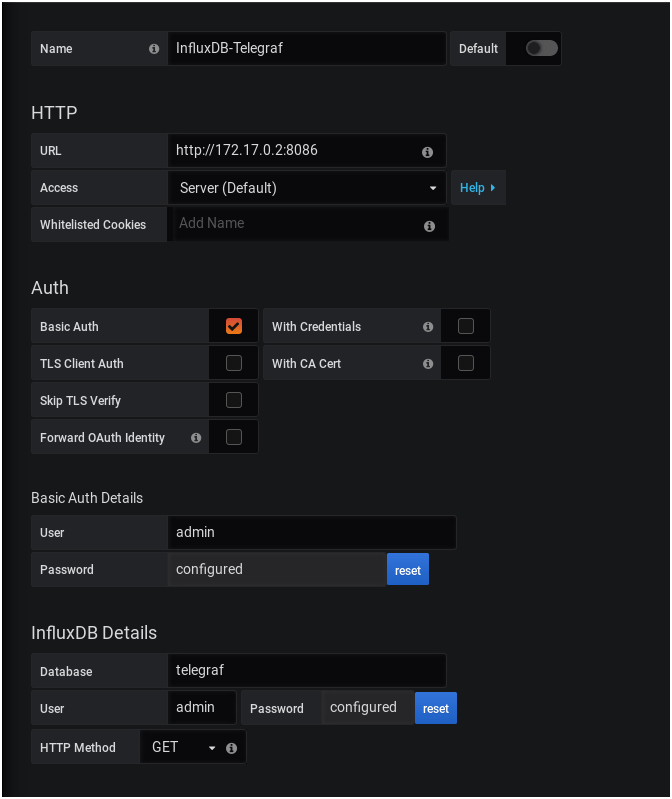Enable the With Credentials checkbox
Viewport: 672px width, 799px height.
(x=466, y=326)
